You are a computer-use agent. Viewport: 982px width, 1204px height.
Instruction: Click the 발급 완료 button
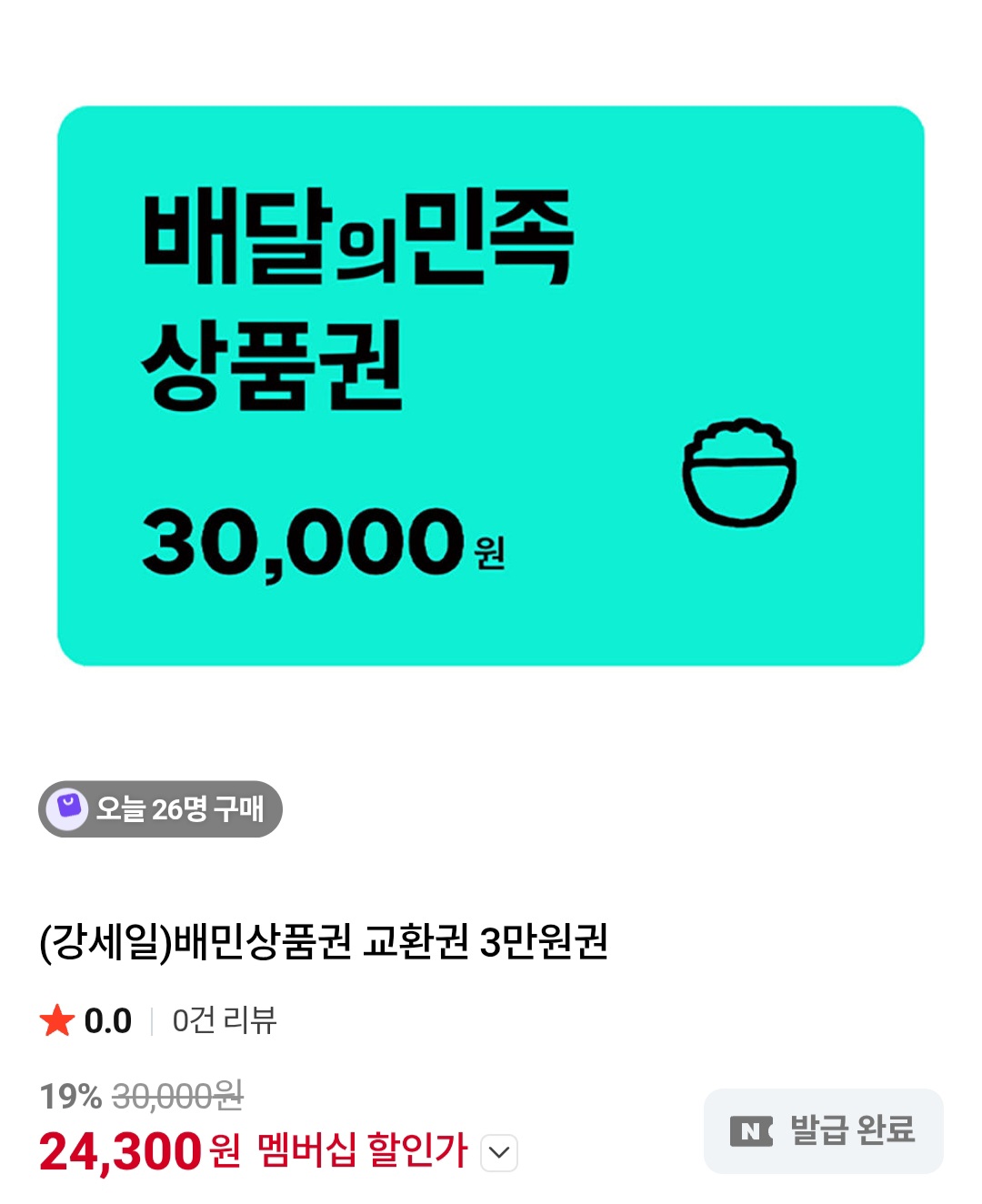(x=824, y=1131)
